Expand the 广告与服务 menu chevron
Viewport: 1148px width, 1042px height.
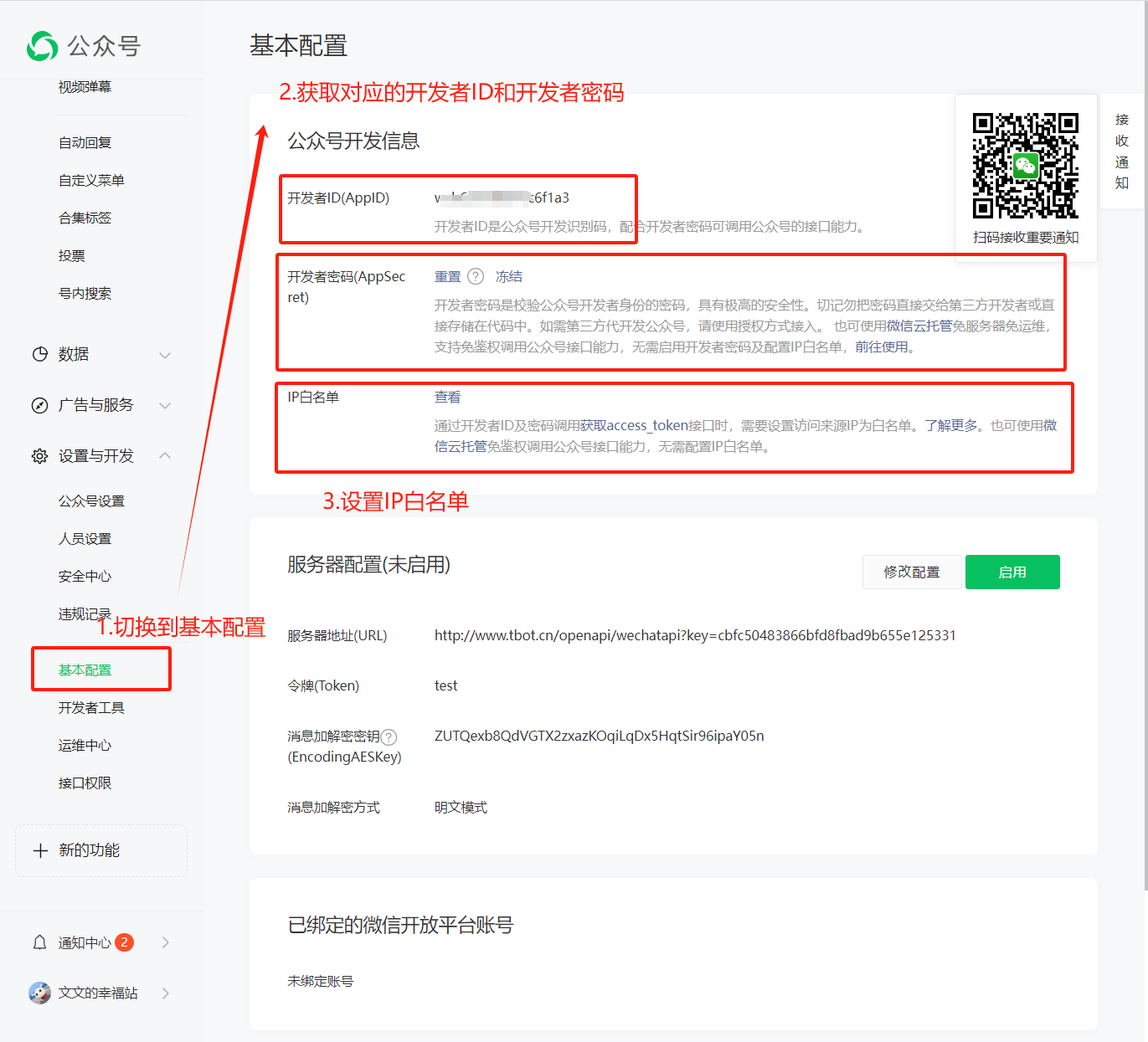tap(165, 406)
